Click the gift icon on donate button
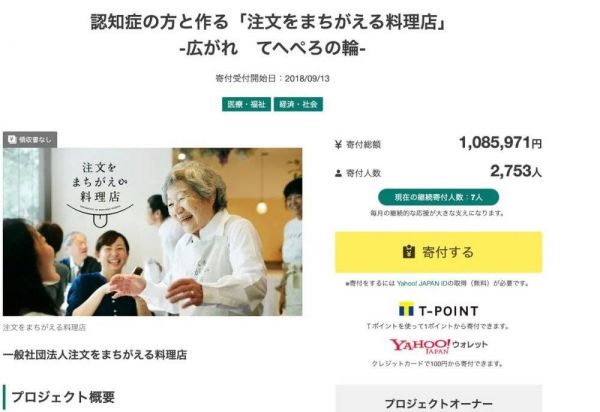Viewport: 600px width, 412px height. point(409,252)
